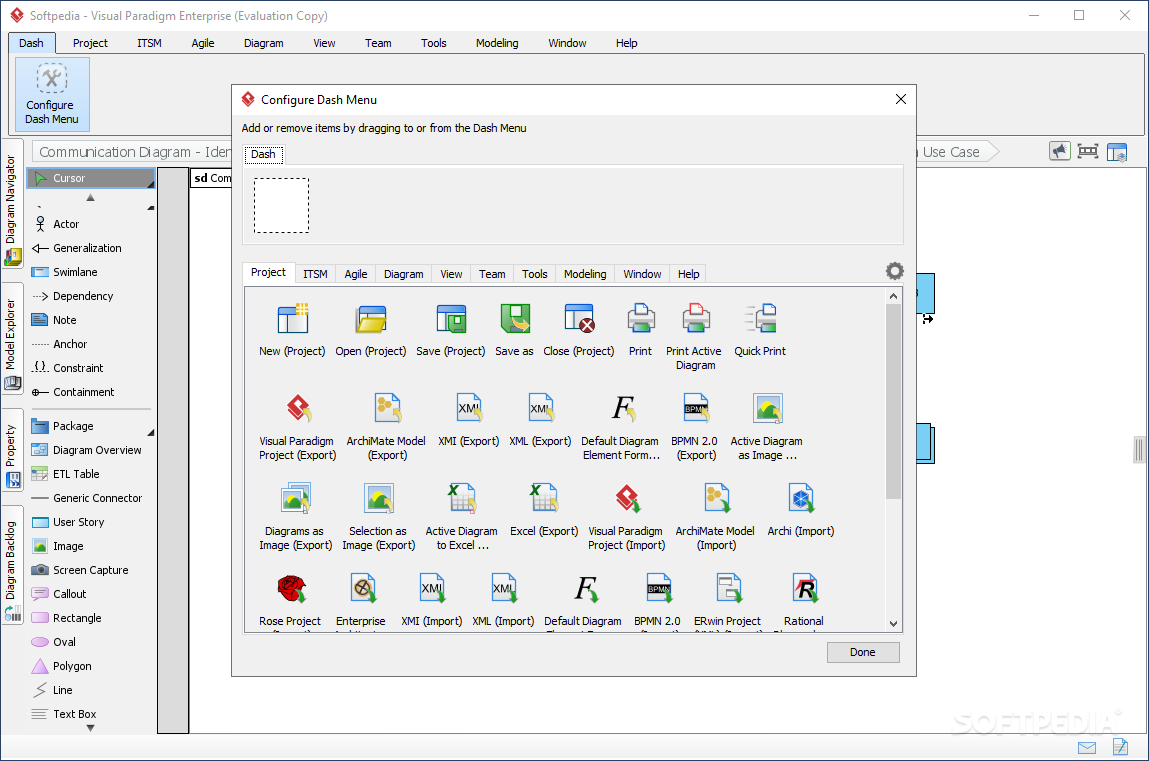Select ArchiMate Model (Export) icon

pos(387,409)
